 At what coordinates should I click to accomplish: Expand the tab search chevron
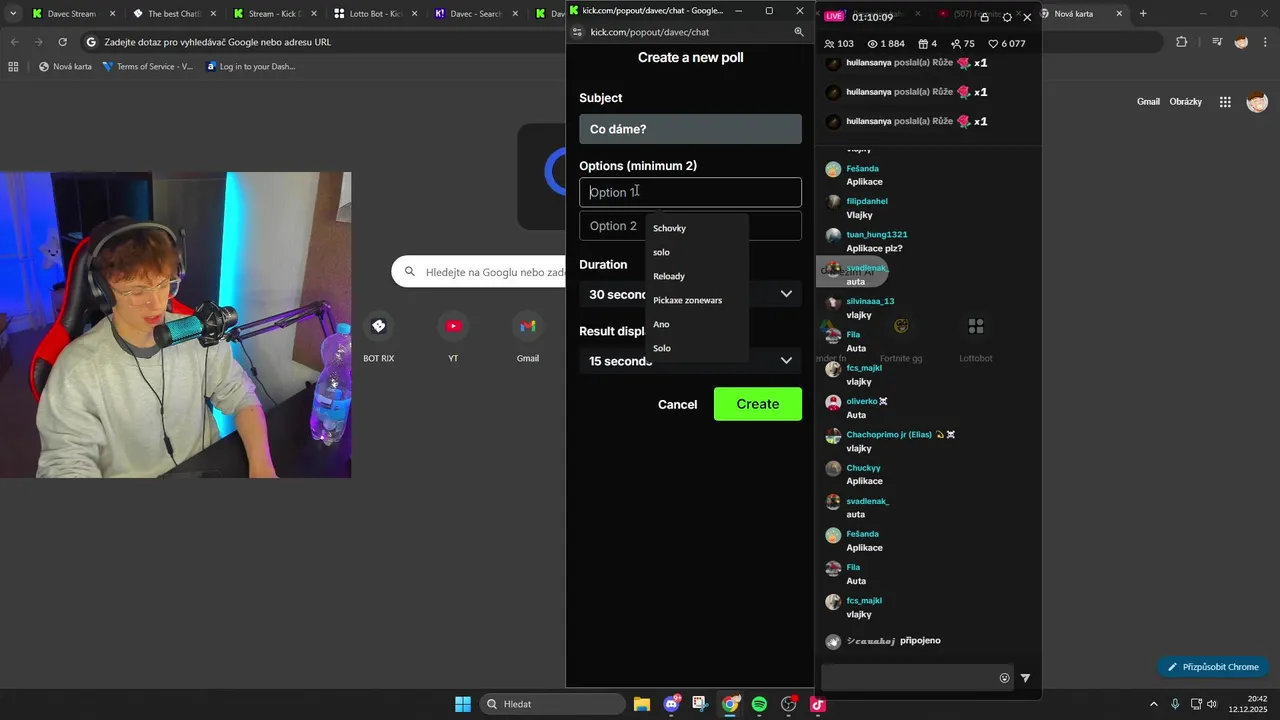[13, 14]
